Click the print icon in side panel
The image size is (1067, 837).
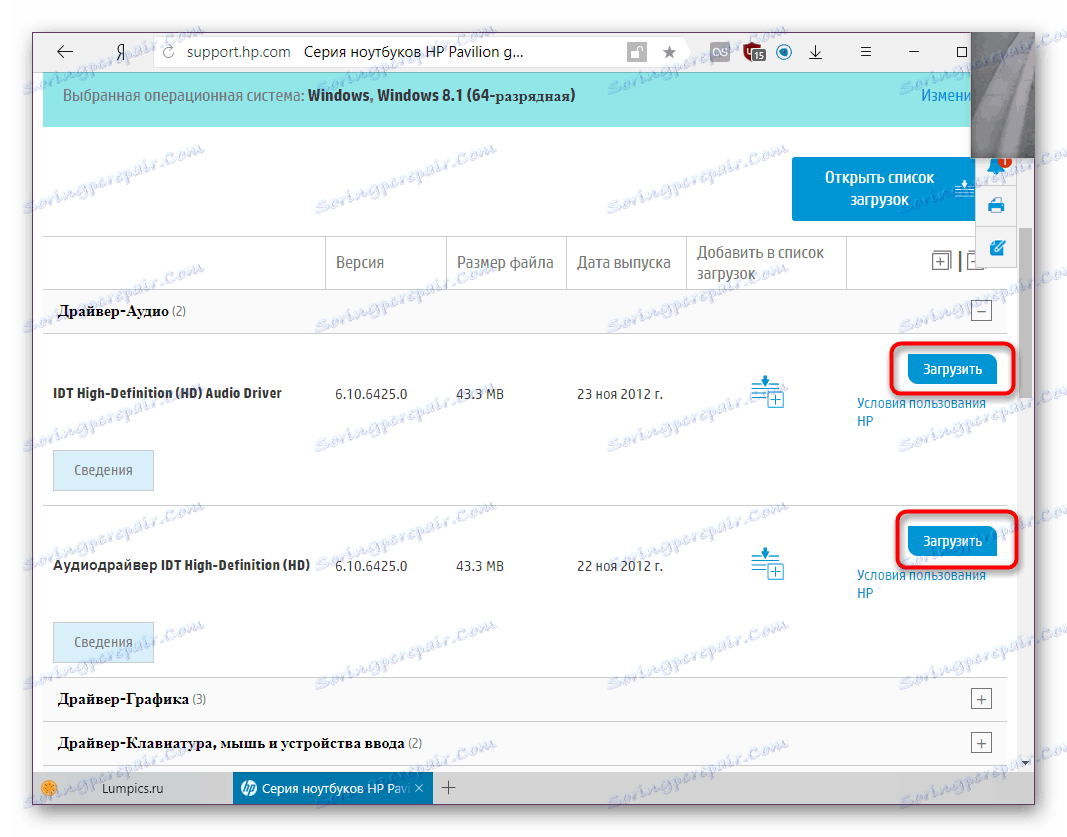click(x=996, y=205)
